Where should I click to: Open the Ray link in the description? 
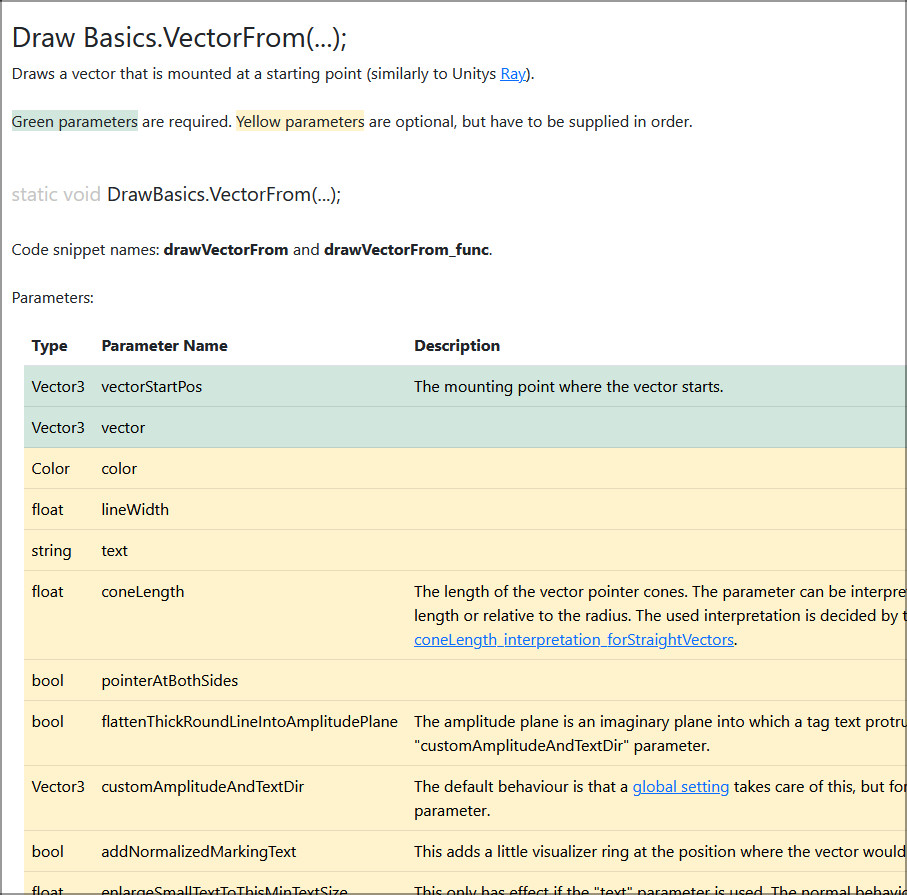coord(512,74)
